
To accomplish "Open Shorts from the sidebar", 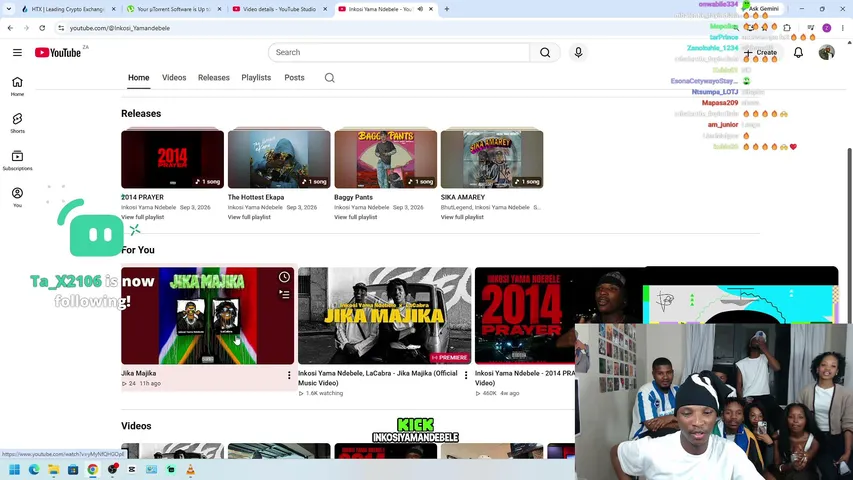I will click(x=17, y=123).
